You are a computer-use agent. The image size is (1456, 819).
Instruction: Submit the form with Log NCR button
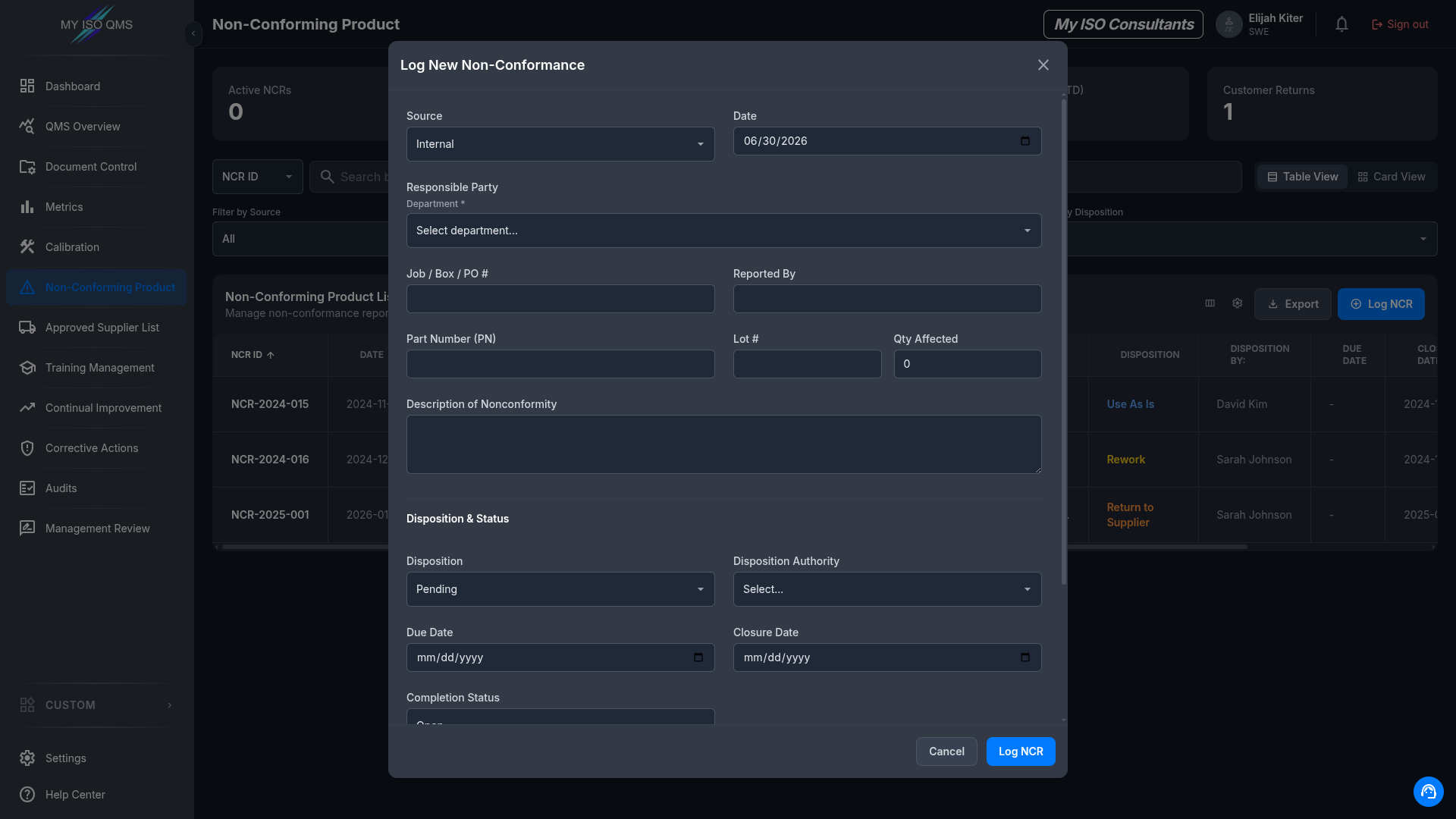pos(1021,752)
